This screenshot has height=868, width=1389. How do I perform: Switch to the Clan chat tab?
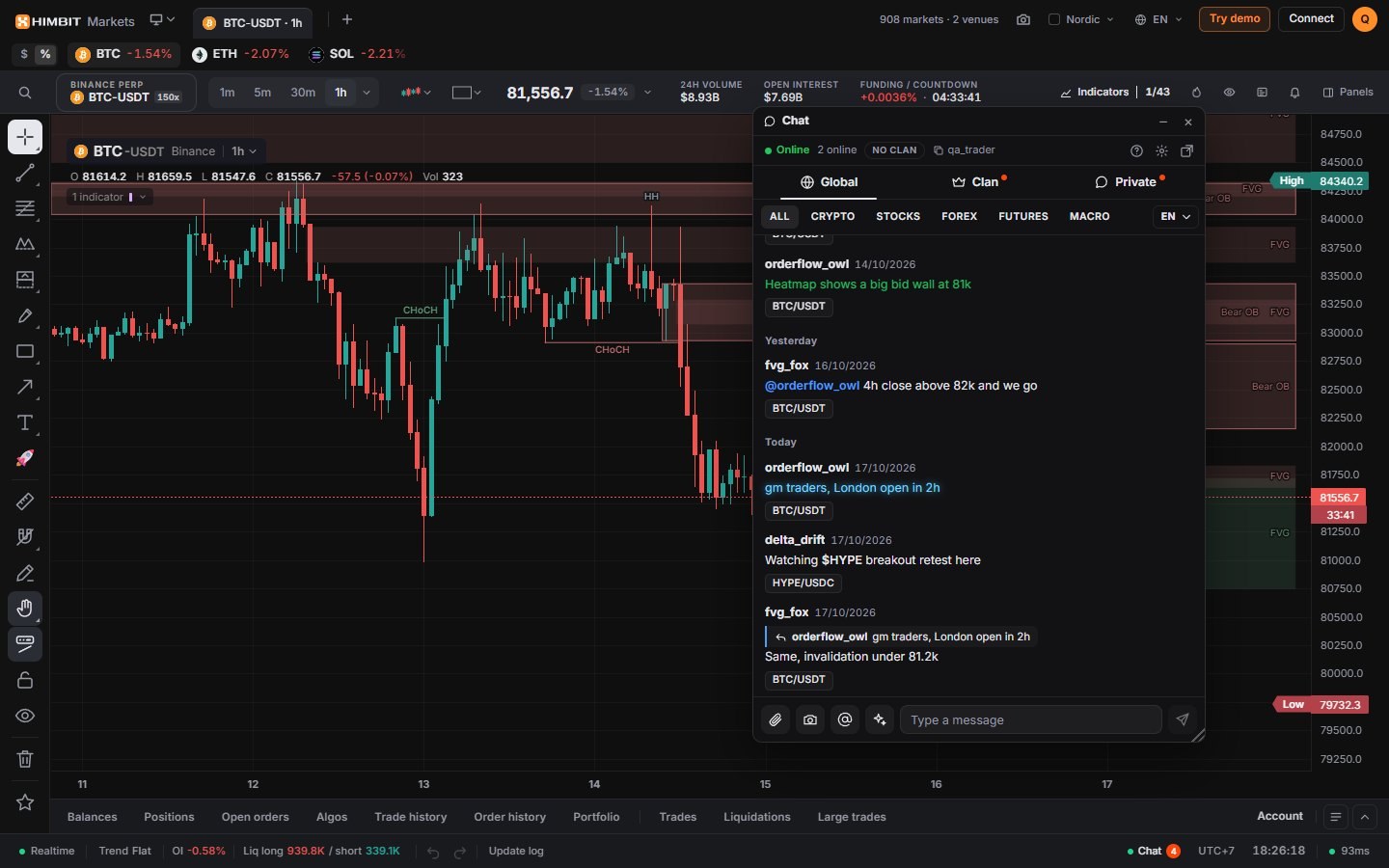pyautogui.click(x=979, y=182)
